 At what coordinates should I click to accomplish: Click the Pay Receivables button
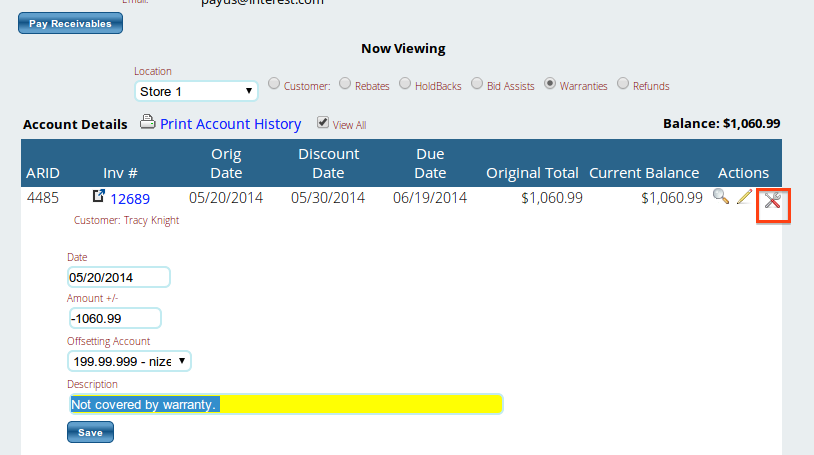pyautogui.click(x=70, y=23)
